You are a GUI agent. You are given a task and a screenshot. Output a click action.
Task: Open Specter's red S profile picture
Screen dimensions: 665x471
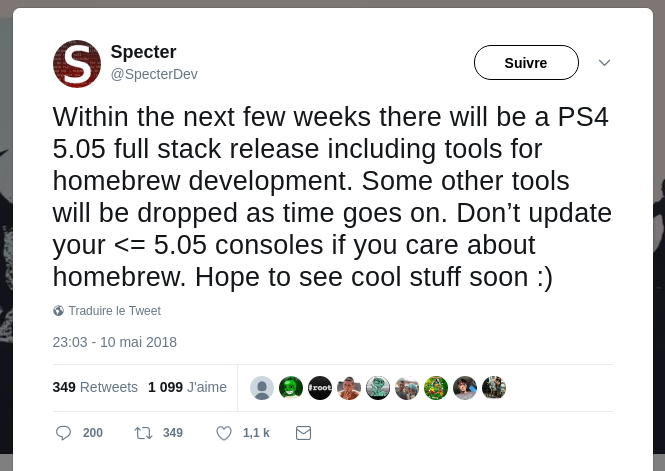coord(77,64)
